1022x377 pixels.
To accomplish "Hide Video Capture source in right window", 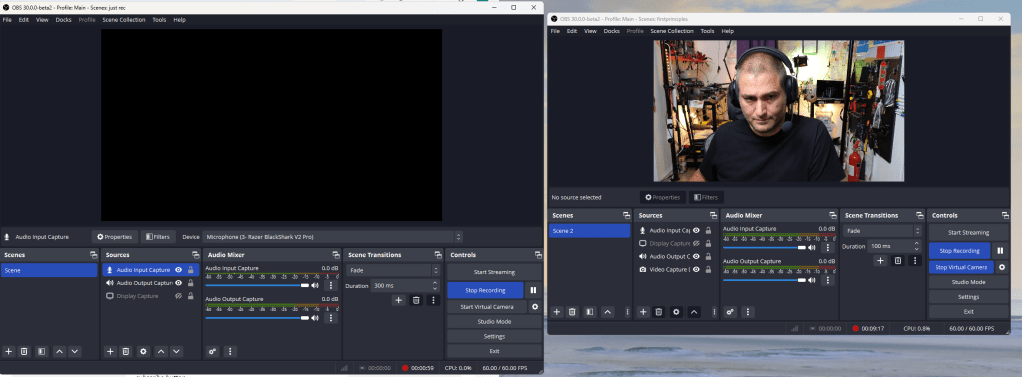I will [696, 269].
